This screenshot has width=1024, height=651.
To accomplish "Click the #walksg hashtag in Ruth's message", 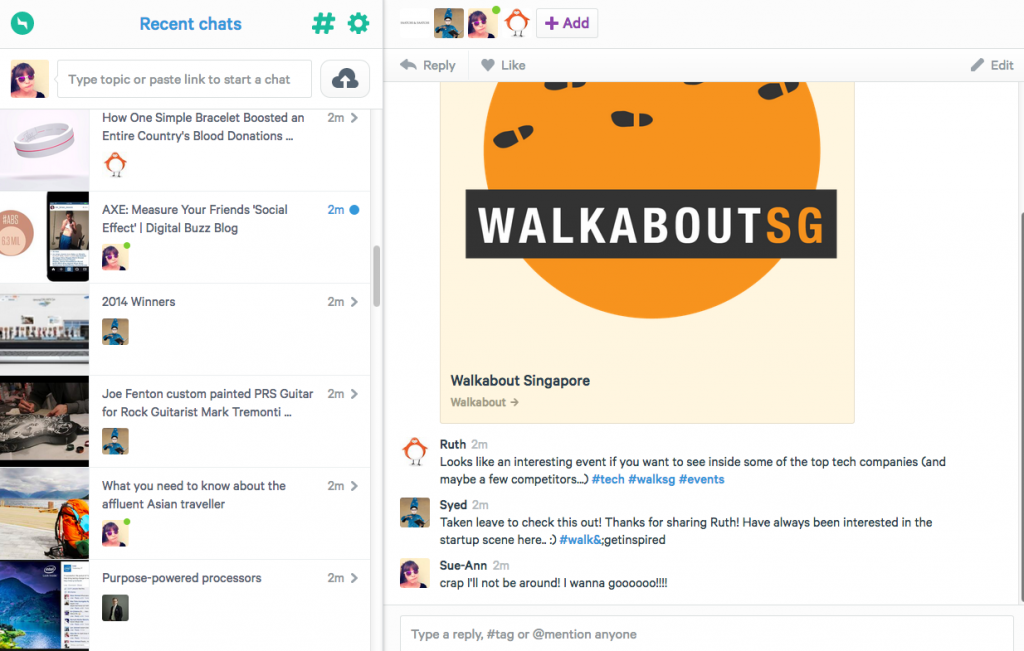I will (x=650, y=479).
